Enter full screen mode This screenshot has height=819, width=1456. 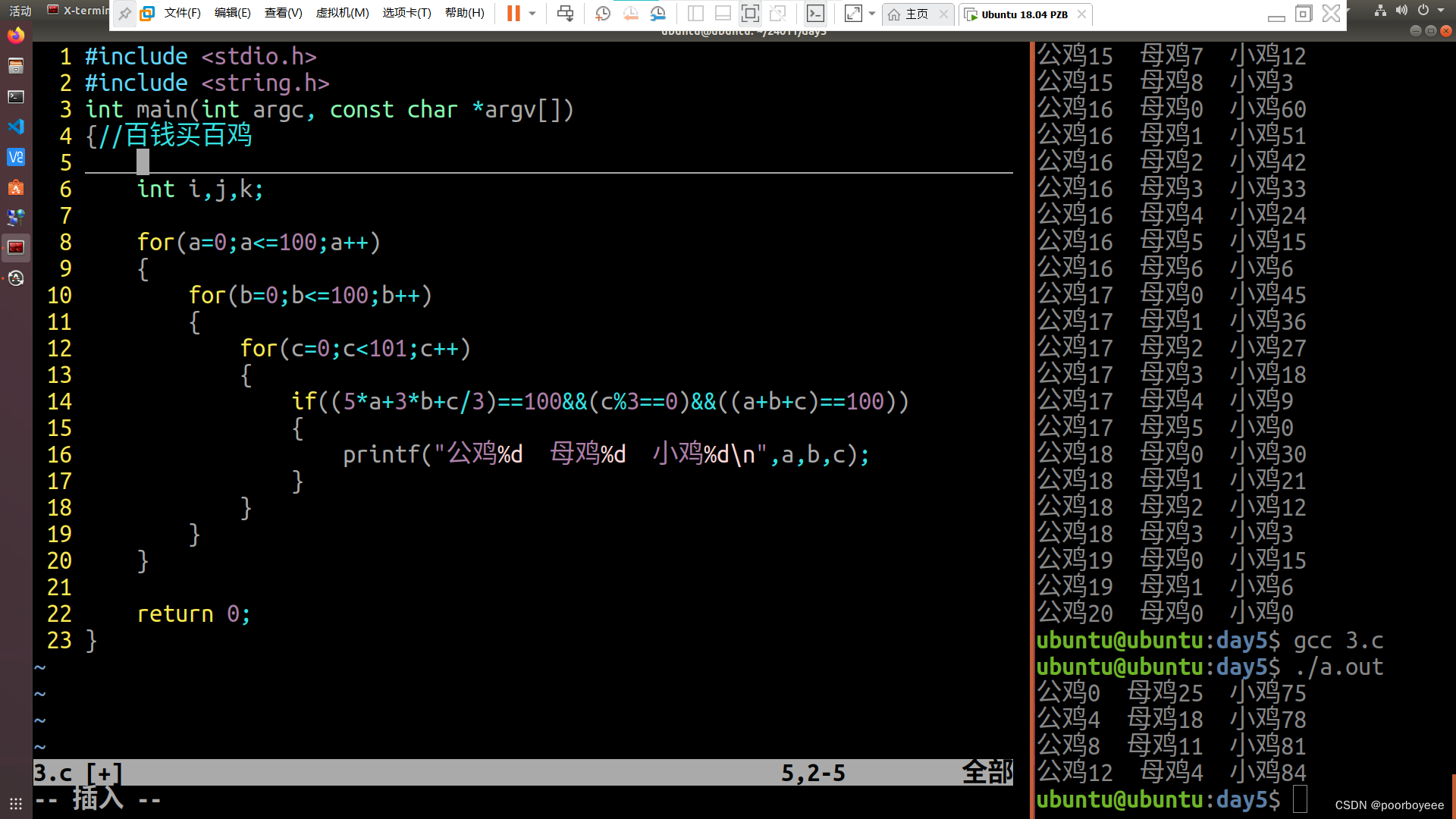(x=750, y=14)
